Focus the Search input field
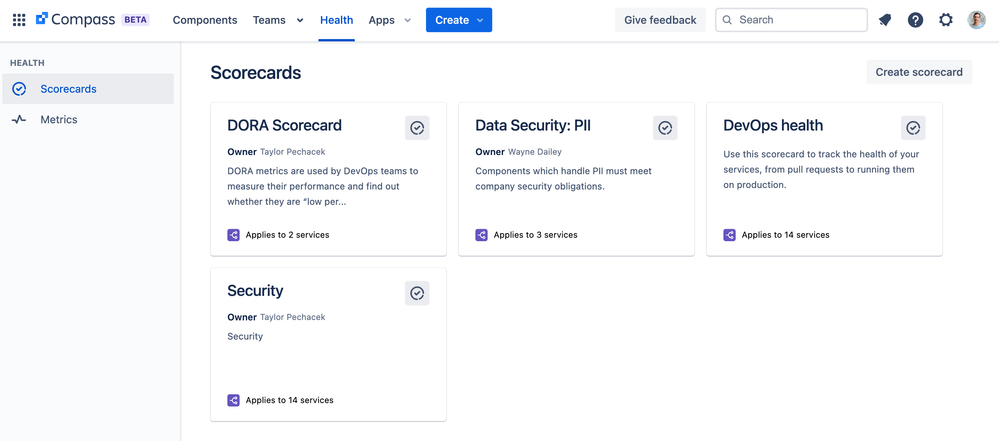 [x=791, y=20]
